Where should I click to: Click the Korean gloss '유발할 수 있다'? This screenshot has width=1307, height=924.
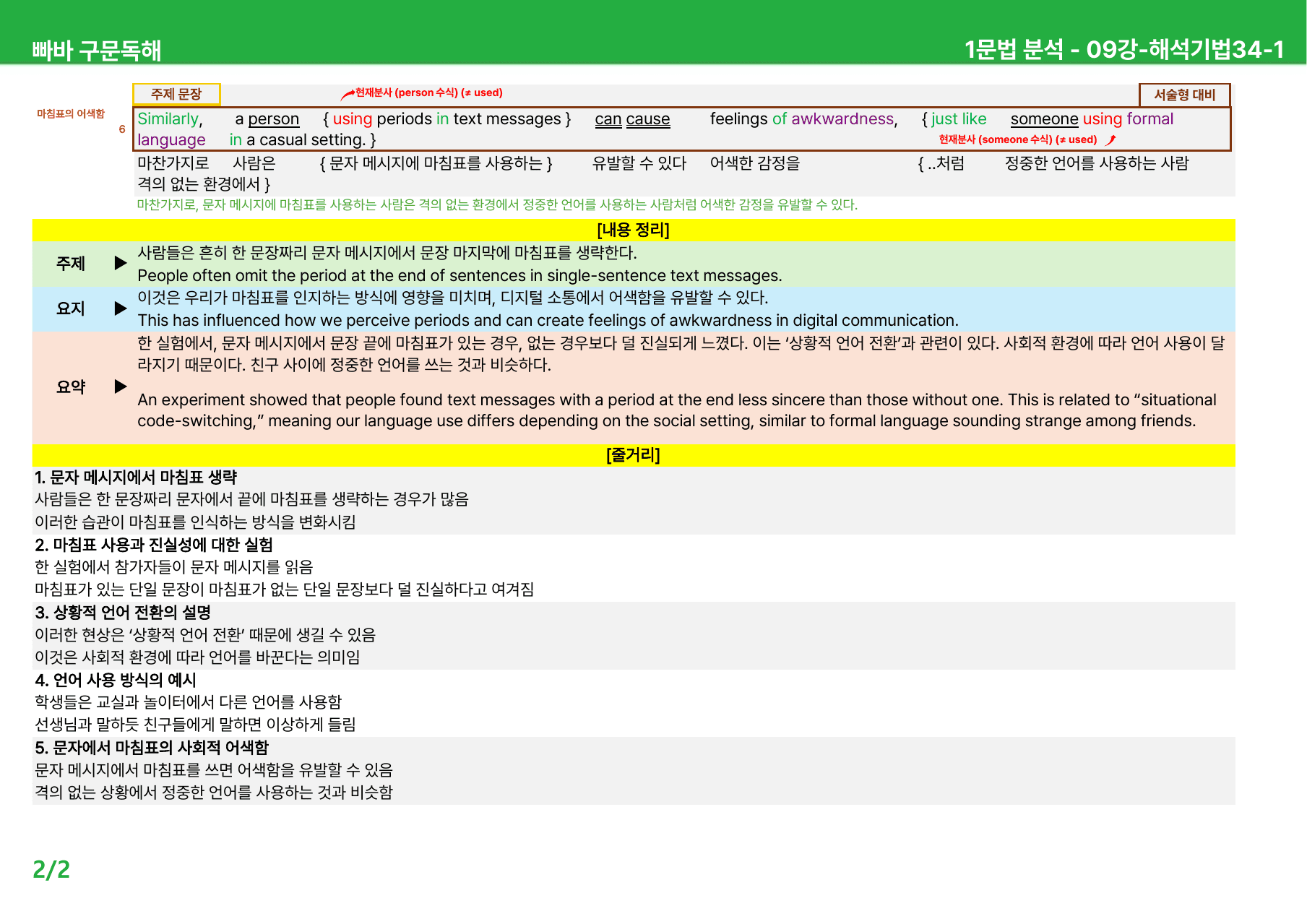click(x=639, y=164)
